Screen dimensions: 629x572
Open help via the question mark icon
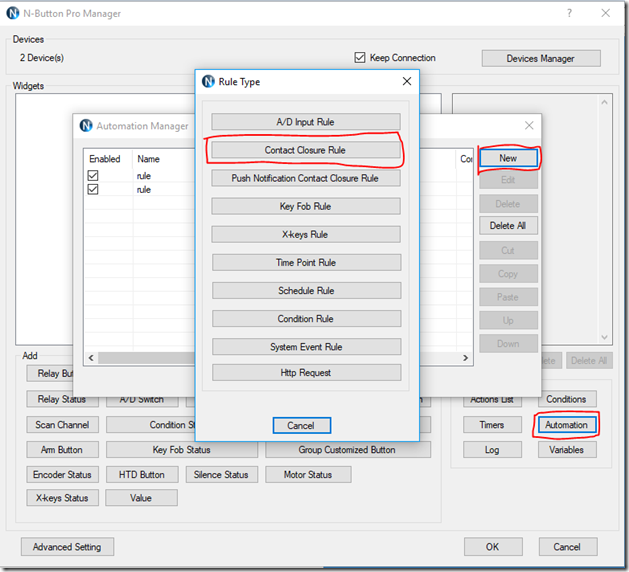click(x=570, y=13)
